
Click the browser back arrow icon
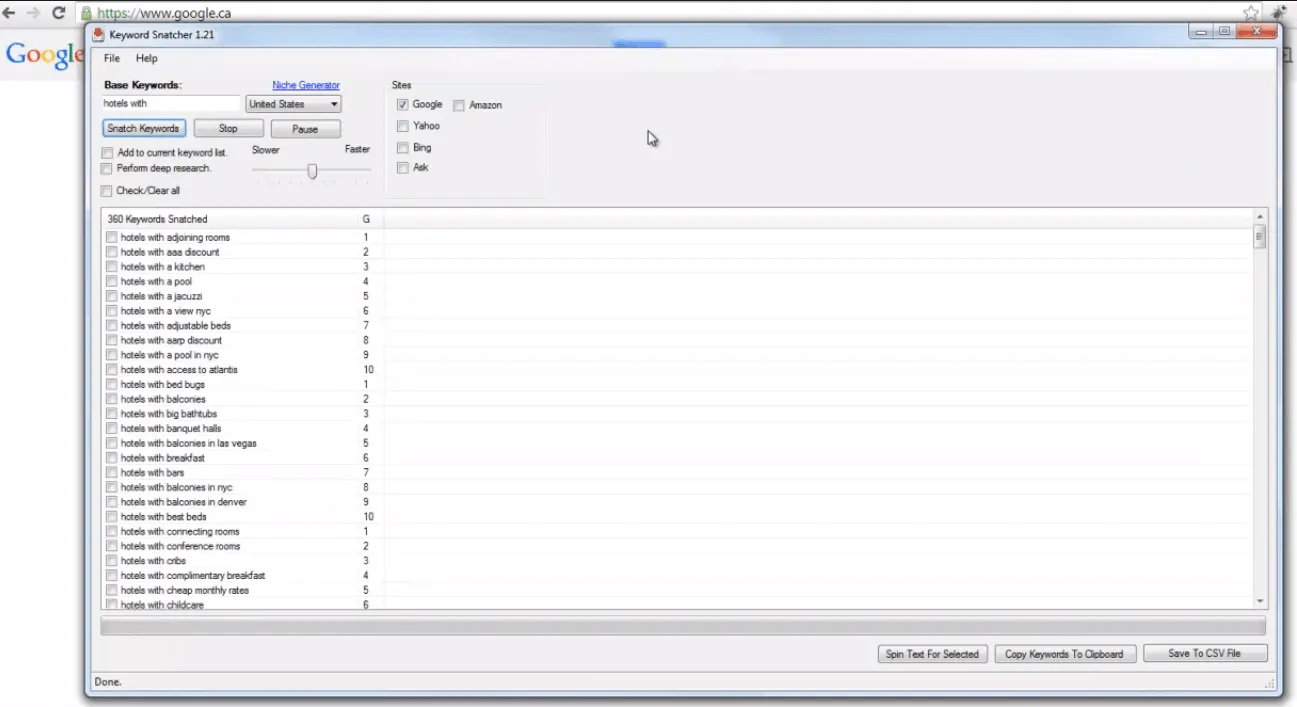[9, 13]
